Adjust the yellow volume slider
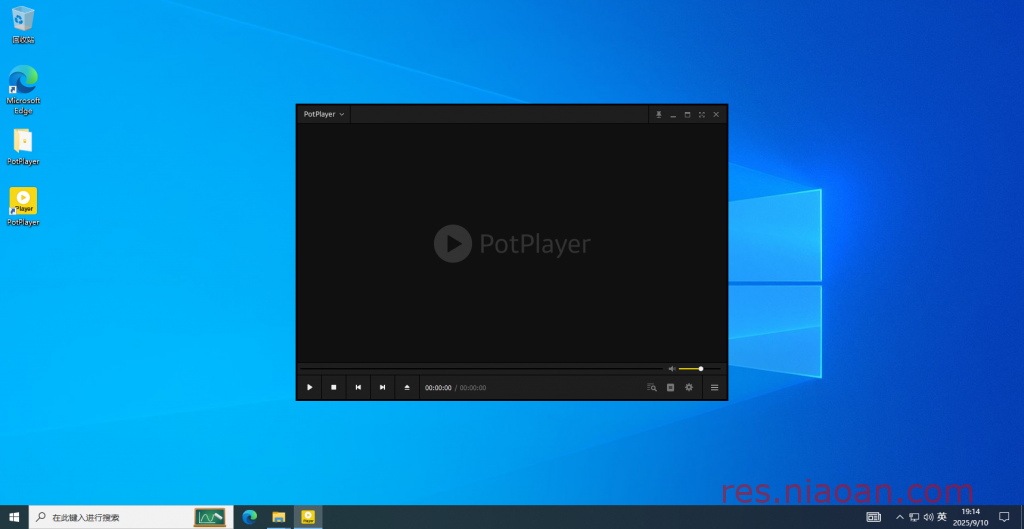This screenshot has height=529, width=1024. pos(699,369)
